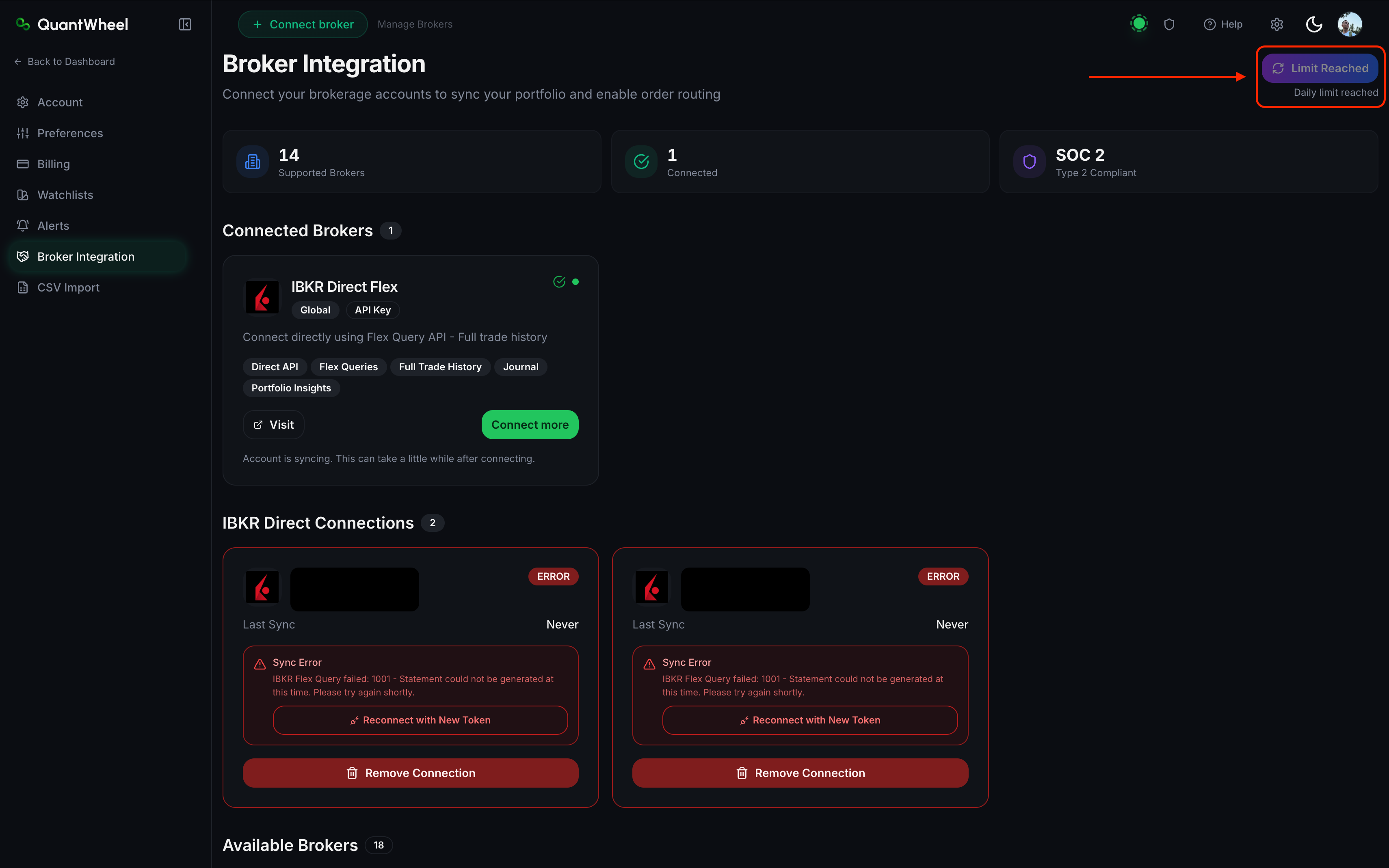Image resolution: width=1389 pixels, height=868 pixels.
Task: Go Back to Dashboard
Action: point(64,61)
